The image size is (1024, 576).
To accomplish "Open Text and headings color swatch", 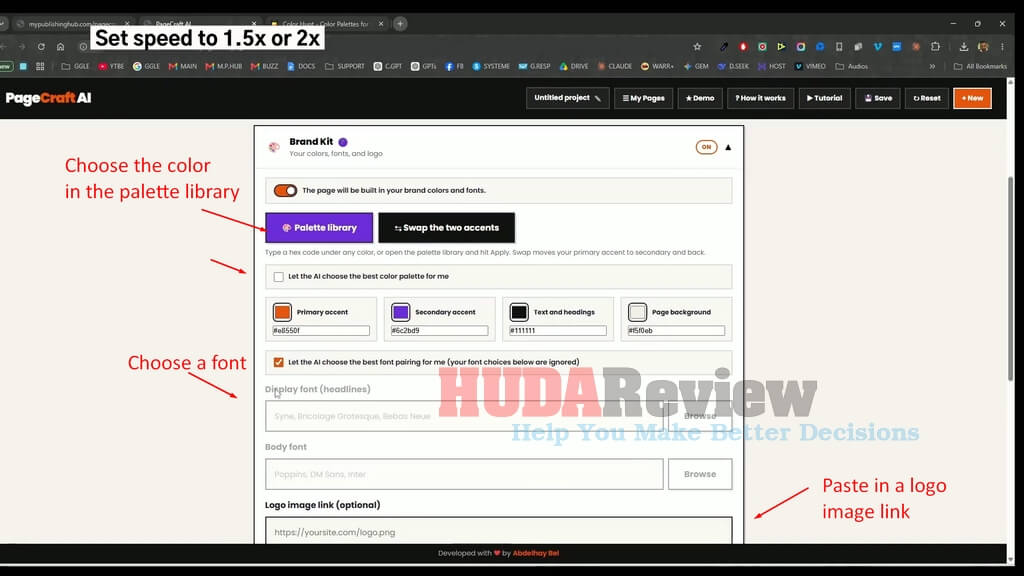I will coord(519,312).
